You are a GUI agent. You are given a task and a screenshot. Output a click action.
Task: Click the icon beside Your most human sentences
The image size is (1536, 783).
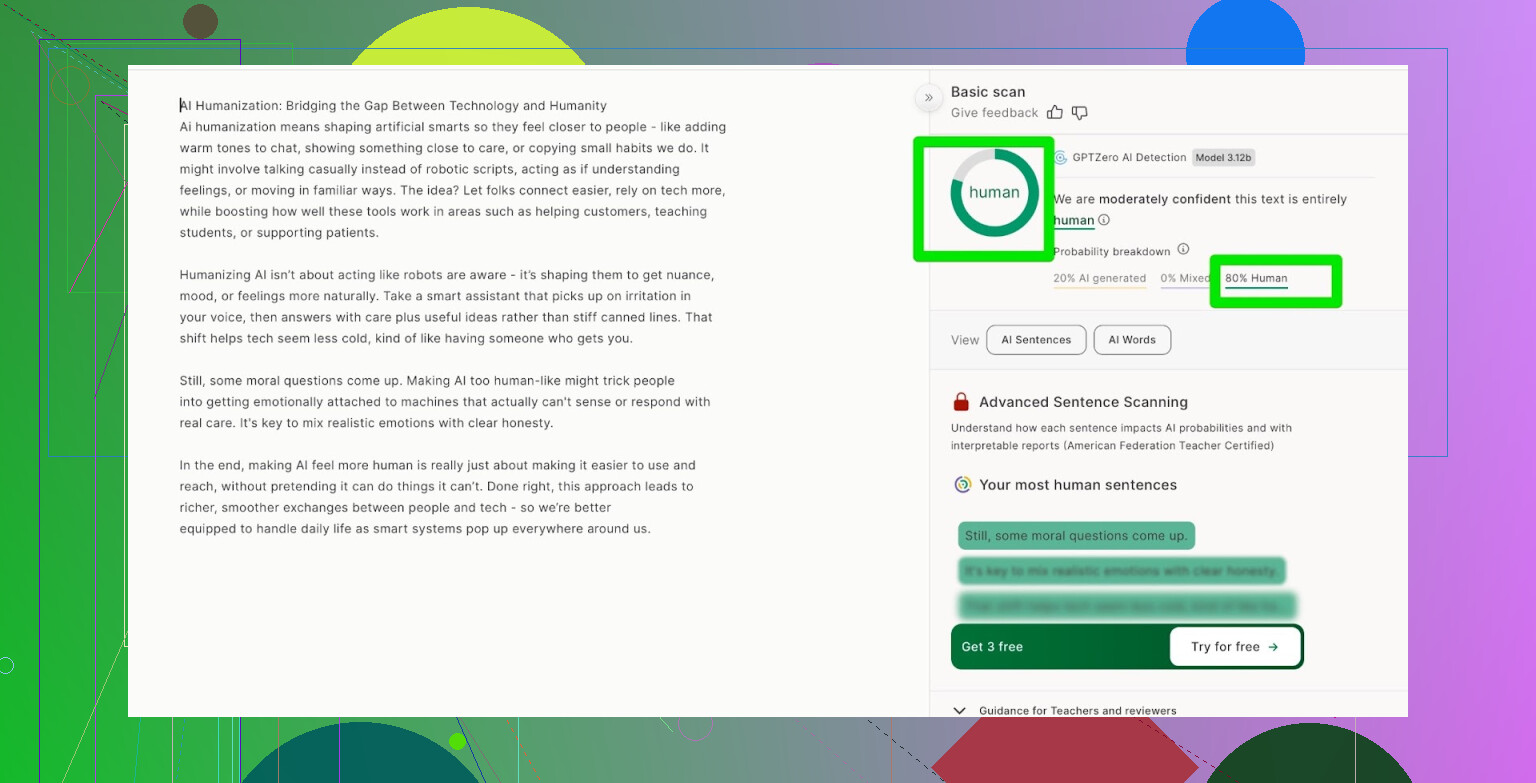(x=962, y=485)
